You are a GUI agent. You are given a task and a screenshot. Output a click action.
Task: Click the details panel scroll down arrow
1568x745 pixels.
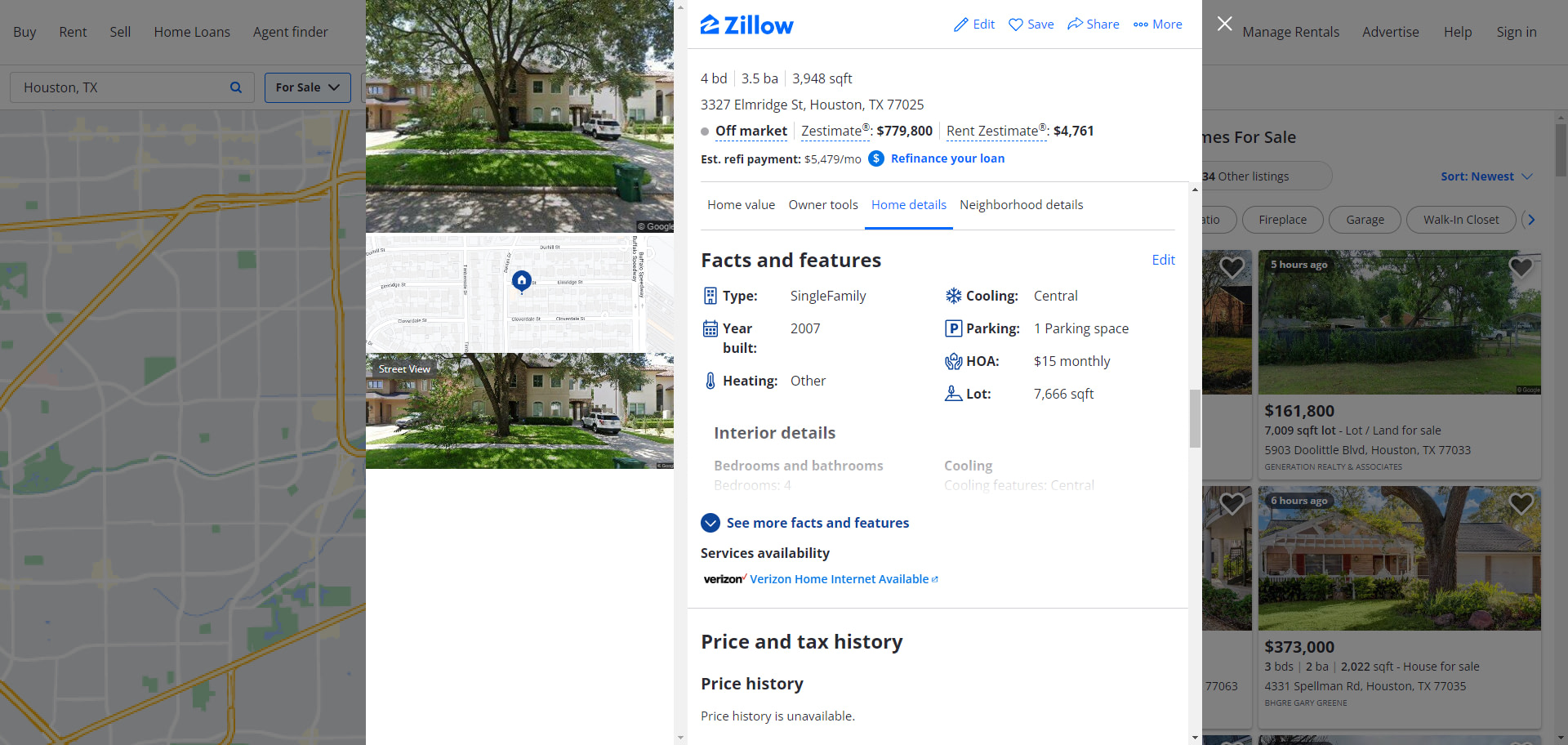1195,738
